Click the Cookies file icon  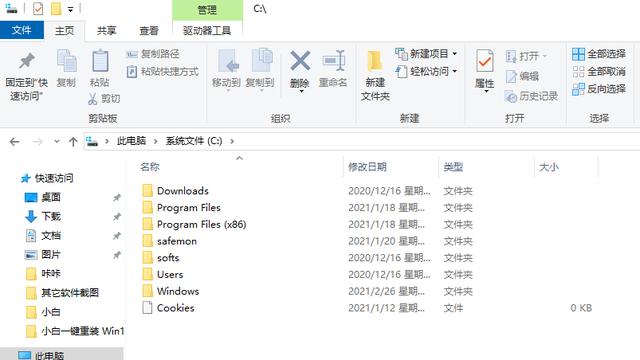(x=147, y=308)
